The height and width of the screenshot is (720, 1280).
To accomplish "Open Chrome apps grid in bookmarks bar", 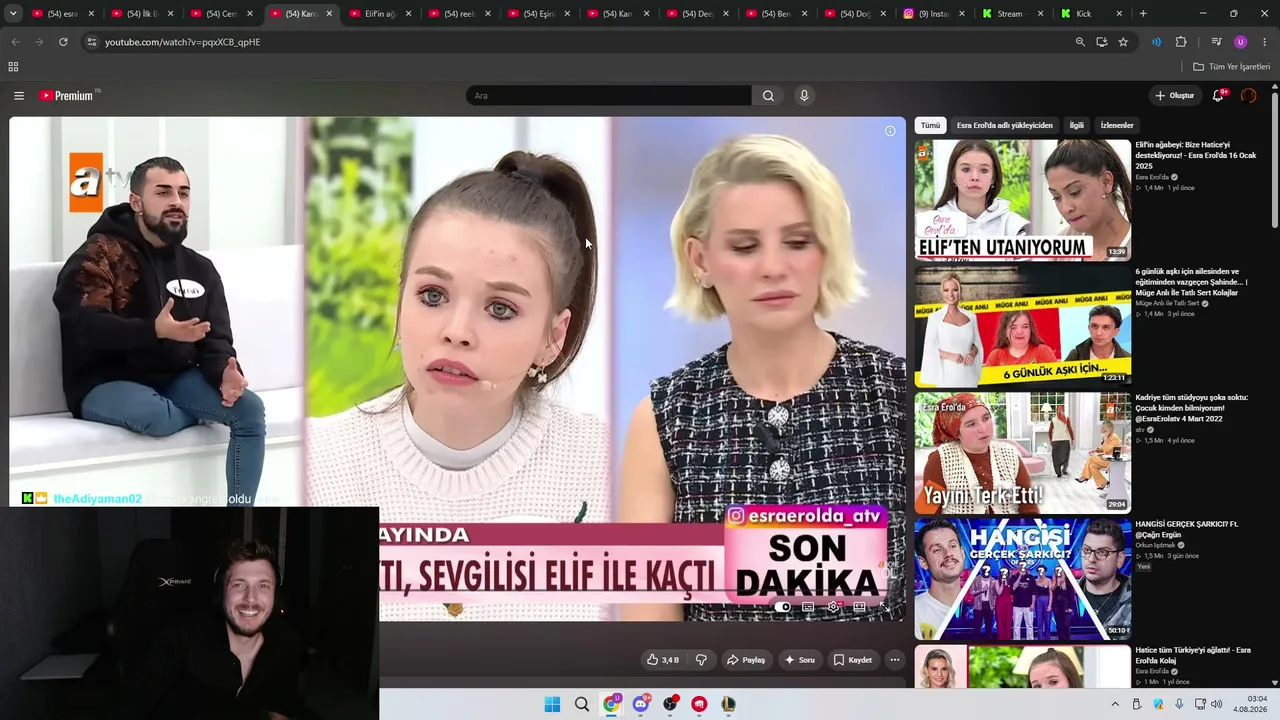I will (13, 67).
